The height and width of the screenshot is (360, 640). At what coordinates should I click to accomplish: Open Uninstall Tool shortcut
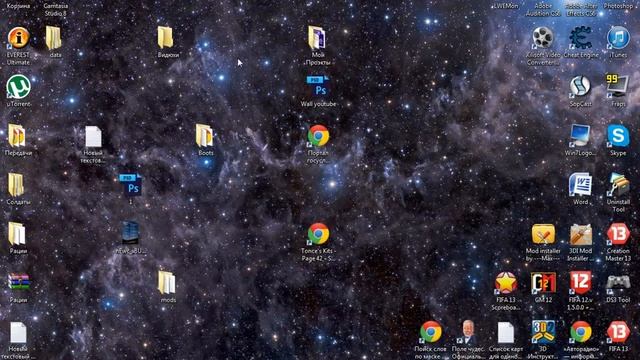(618, 185)
